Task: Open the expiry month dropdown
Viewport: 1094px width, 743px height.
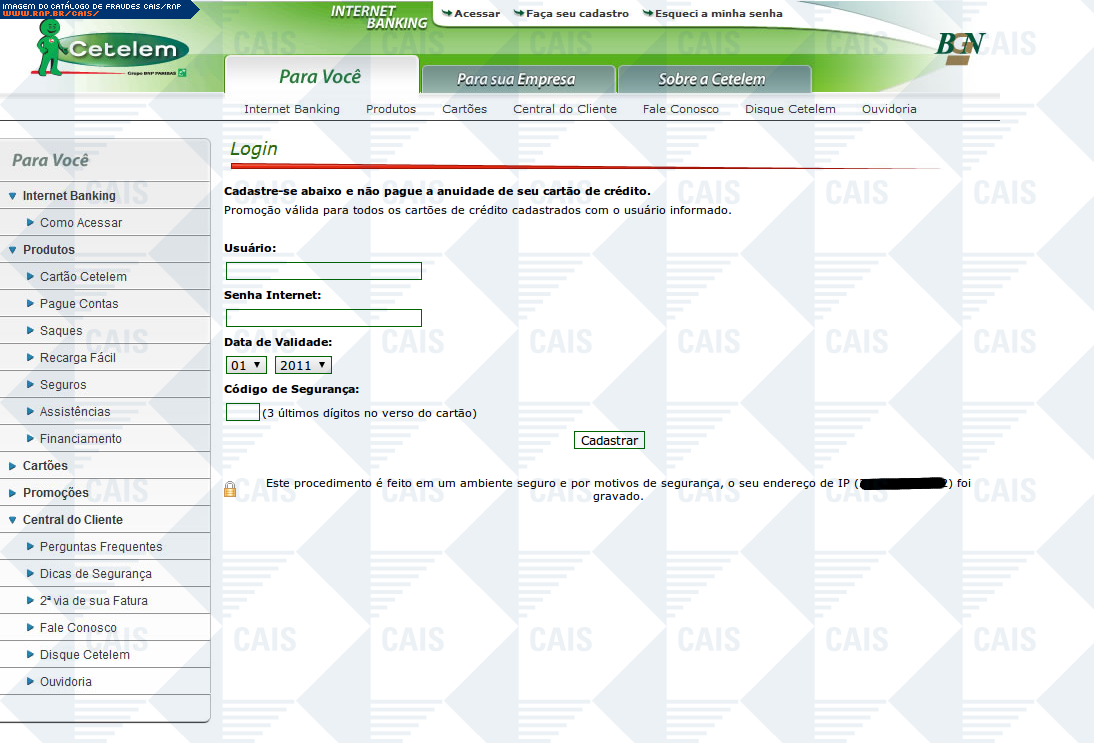Action: [x=247, y=365]
